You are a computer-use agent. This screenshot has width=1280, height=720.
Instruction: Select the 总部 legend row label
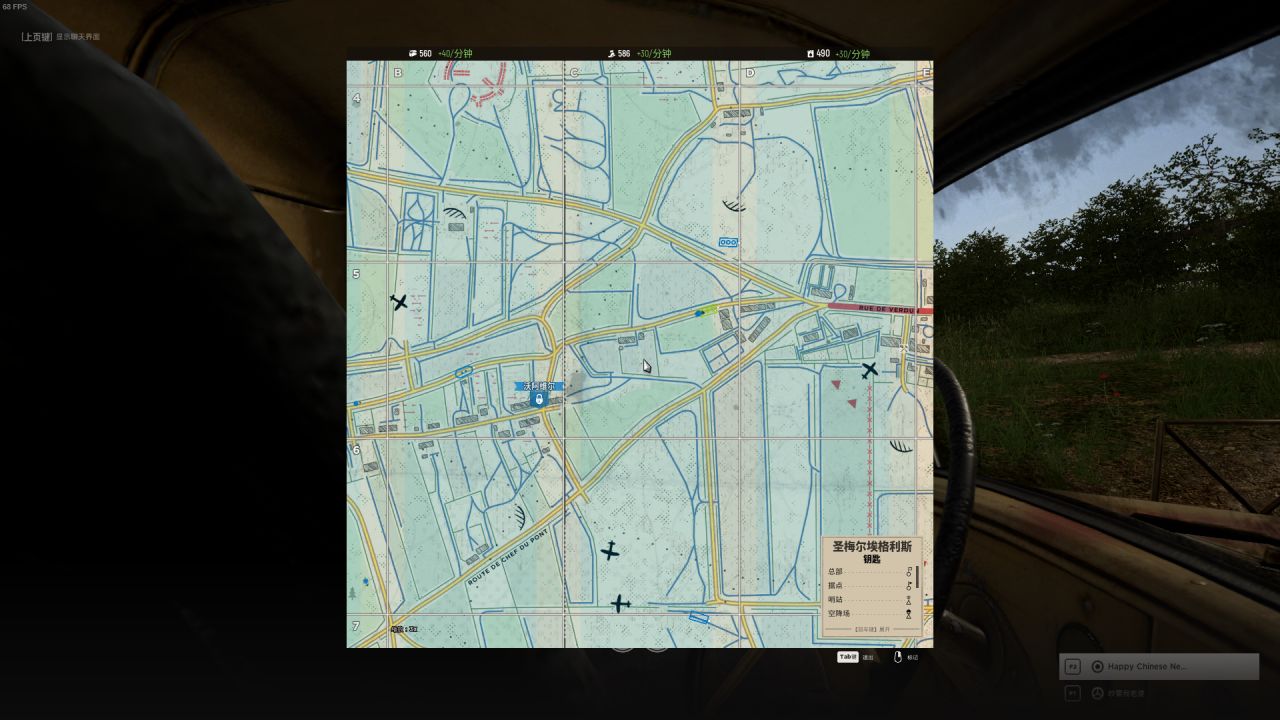pos(835,572)
